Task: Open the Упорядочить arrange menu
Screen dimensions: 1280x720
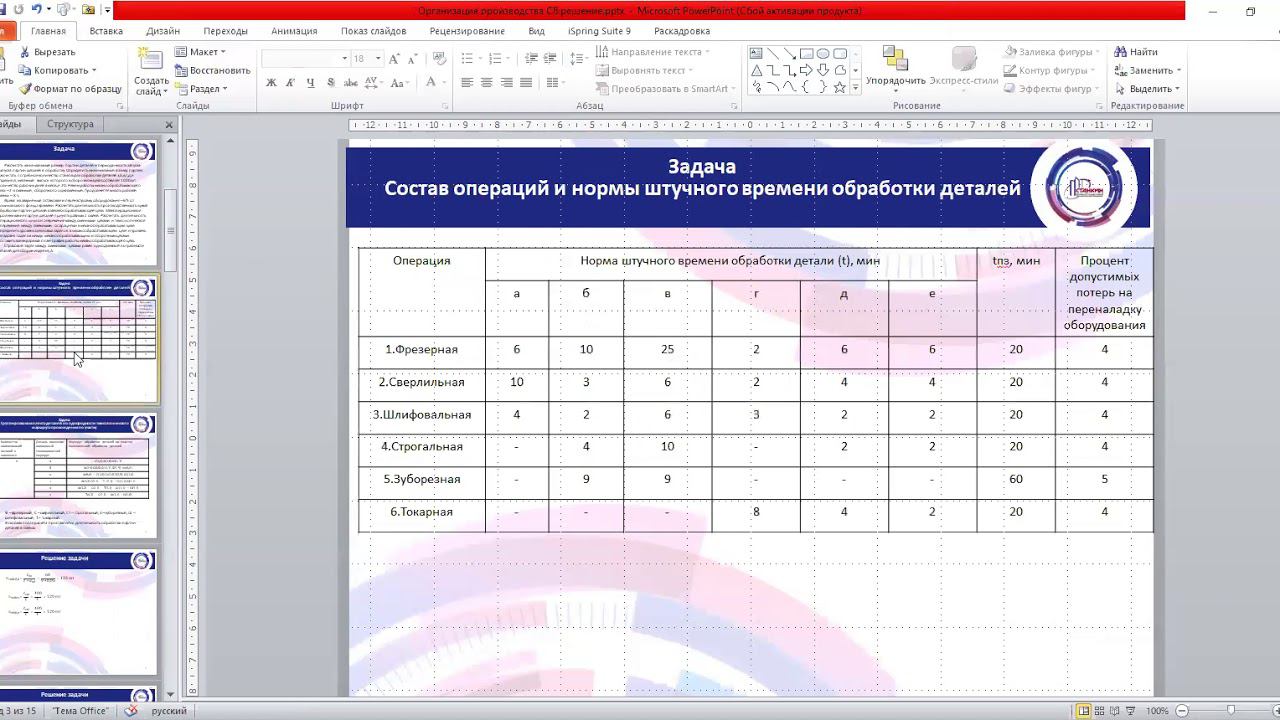Action: (x=895, y=68)
